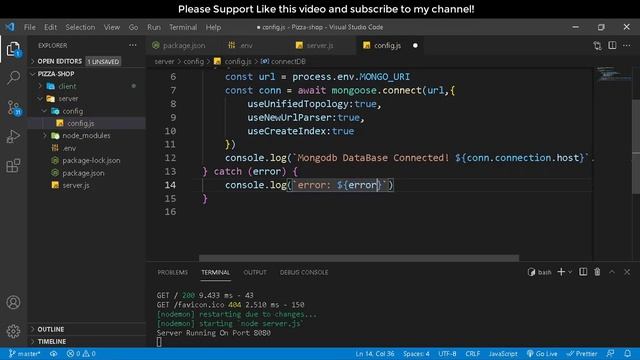Open notifications bell icon

click(x=628, y=354)
